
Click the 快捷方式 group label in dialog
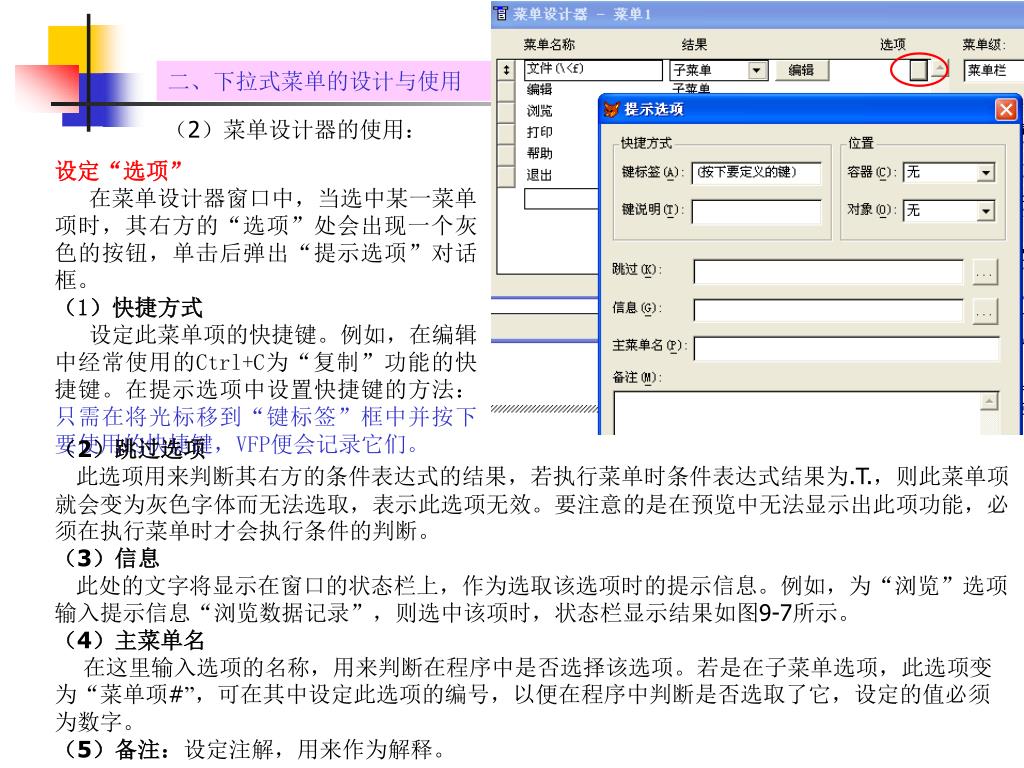click(646, 142)
